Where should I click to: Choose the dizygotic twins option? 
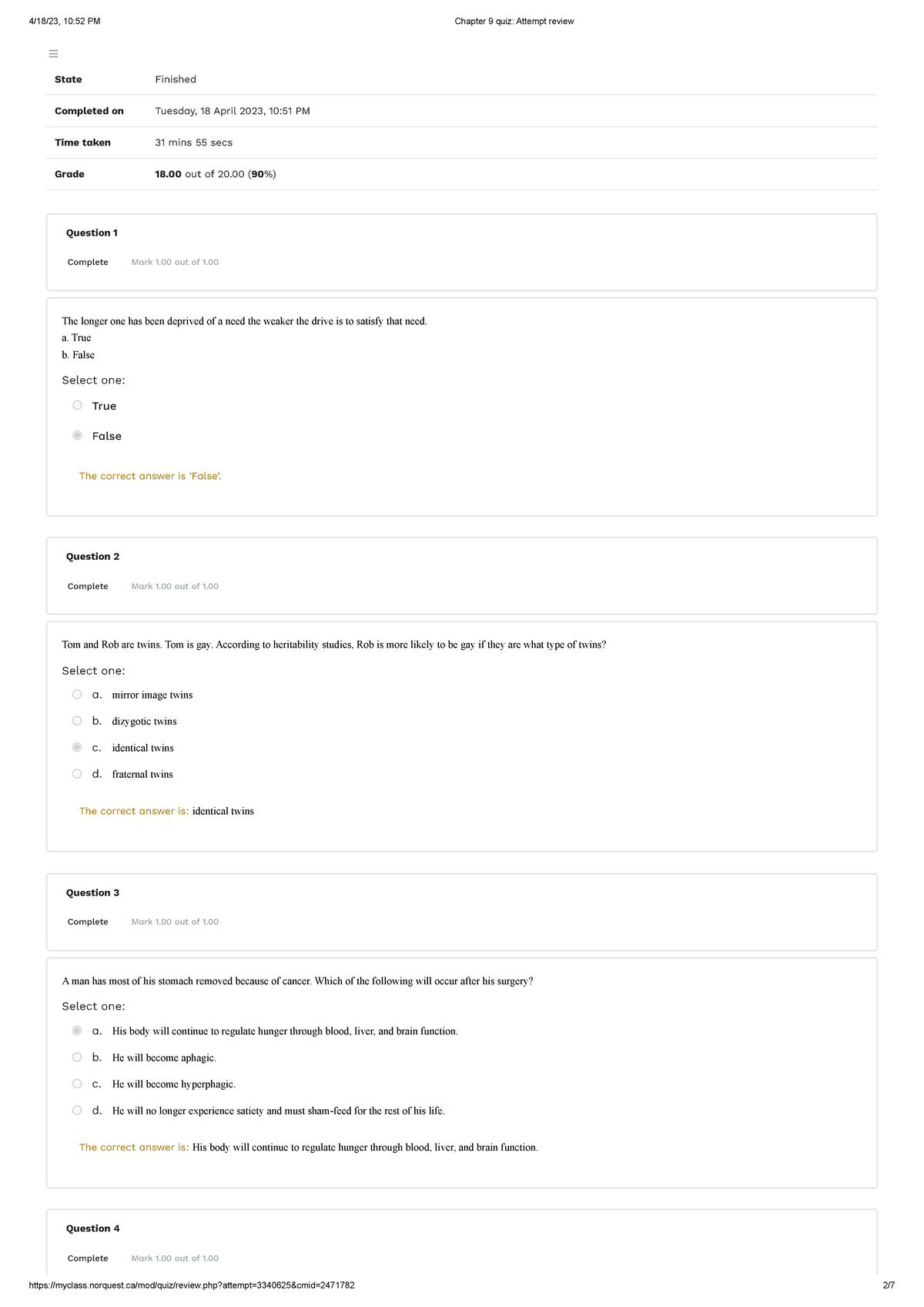pos(77,721)
